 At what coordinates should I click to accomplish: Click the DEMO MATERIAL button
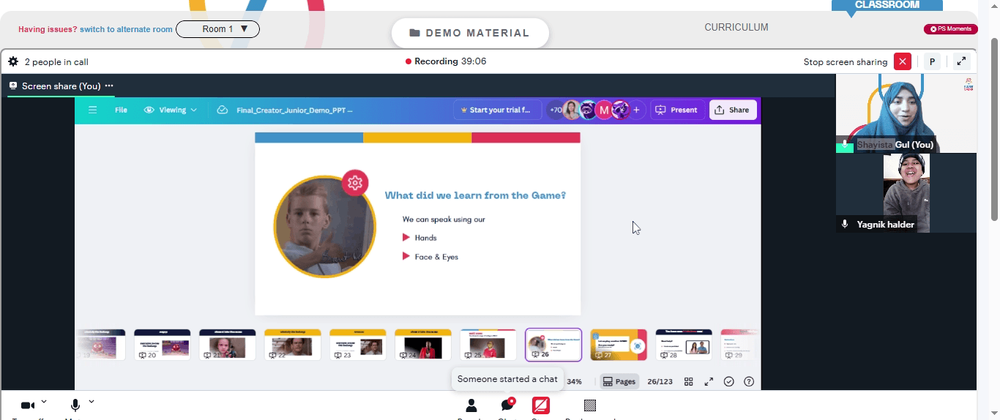click(x=470, y=33)
